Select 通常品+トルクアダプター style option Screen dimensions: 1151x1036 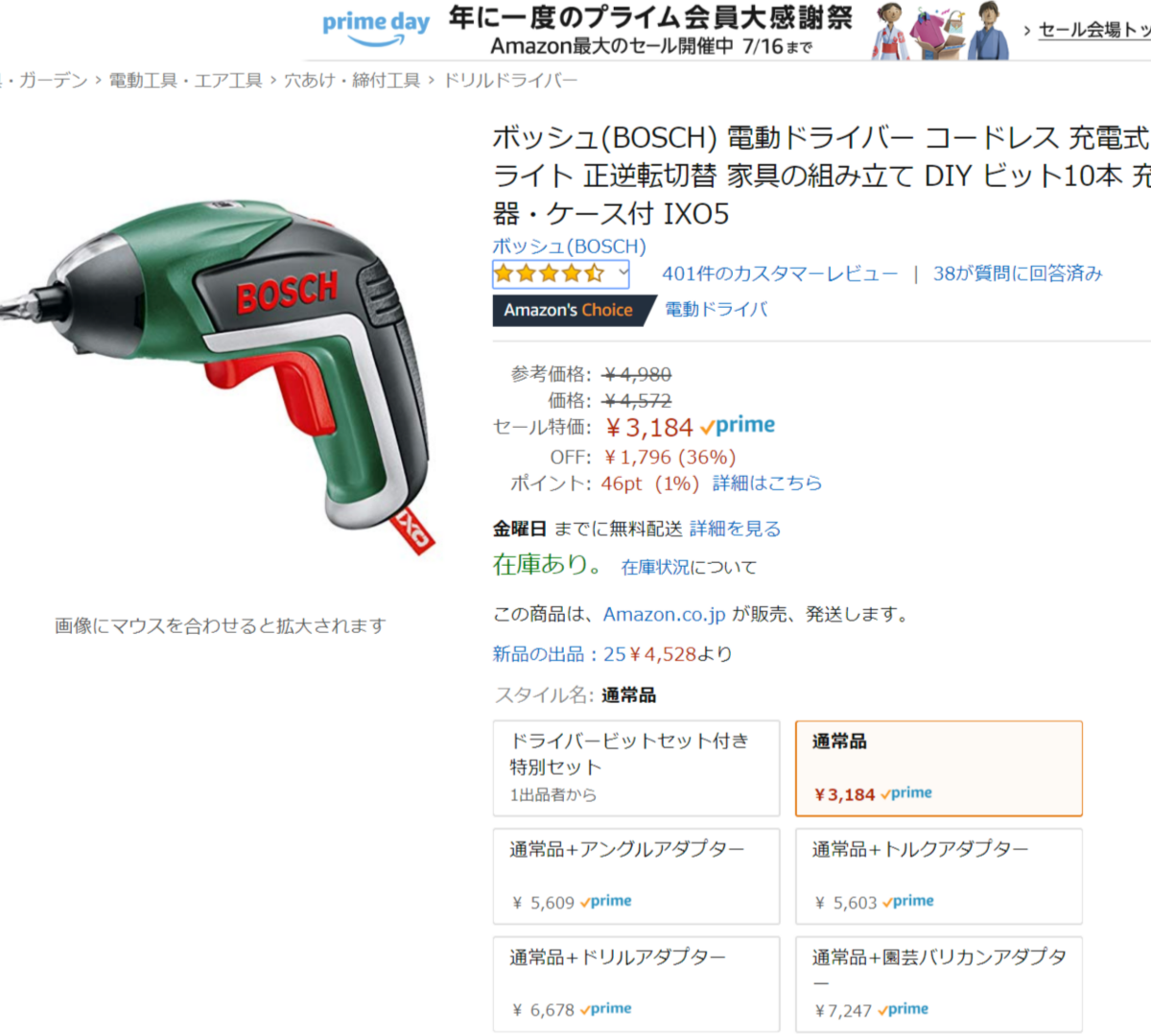click(x=939, y=876)
